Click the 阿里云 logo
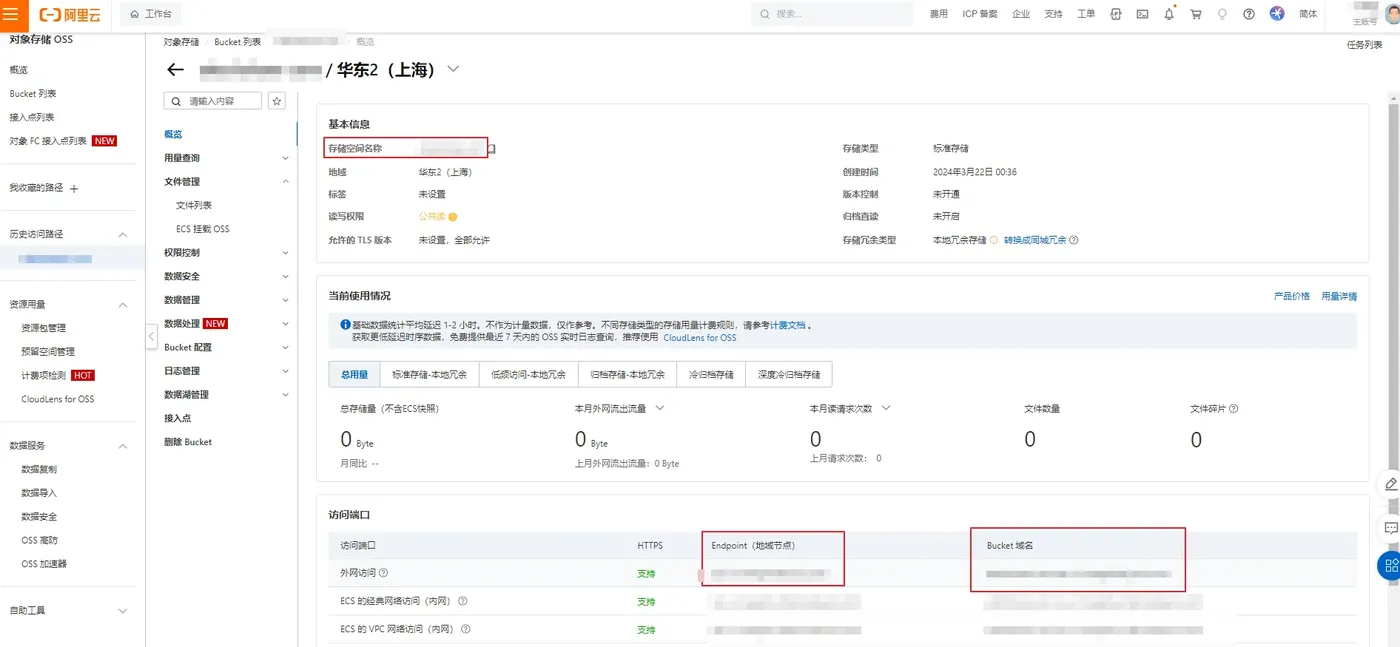This screenshot has height=647, width=1400. (68, 14)
